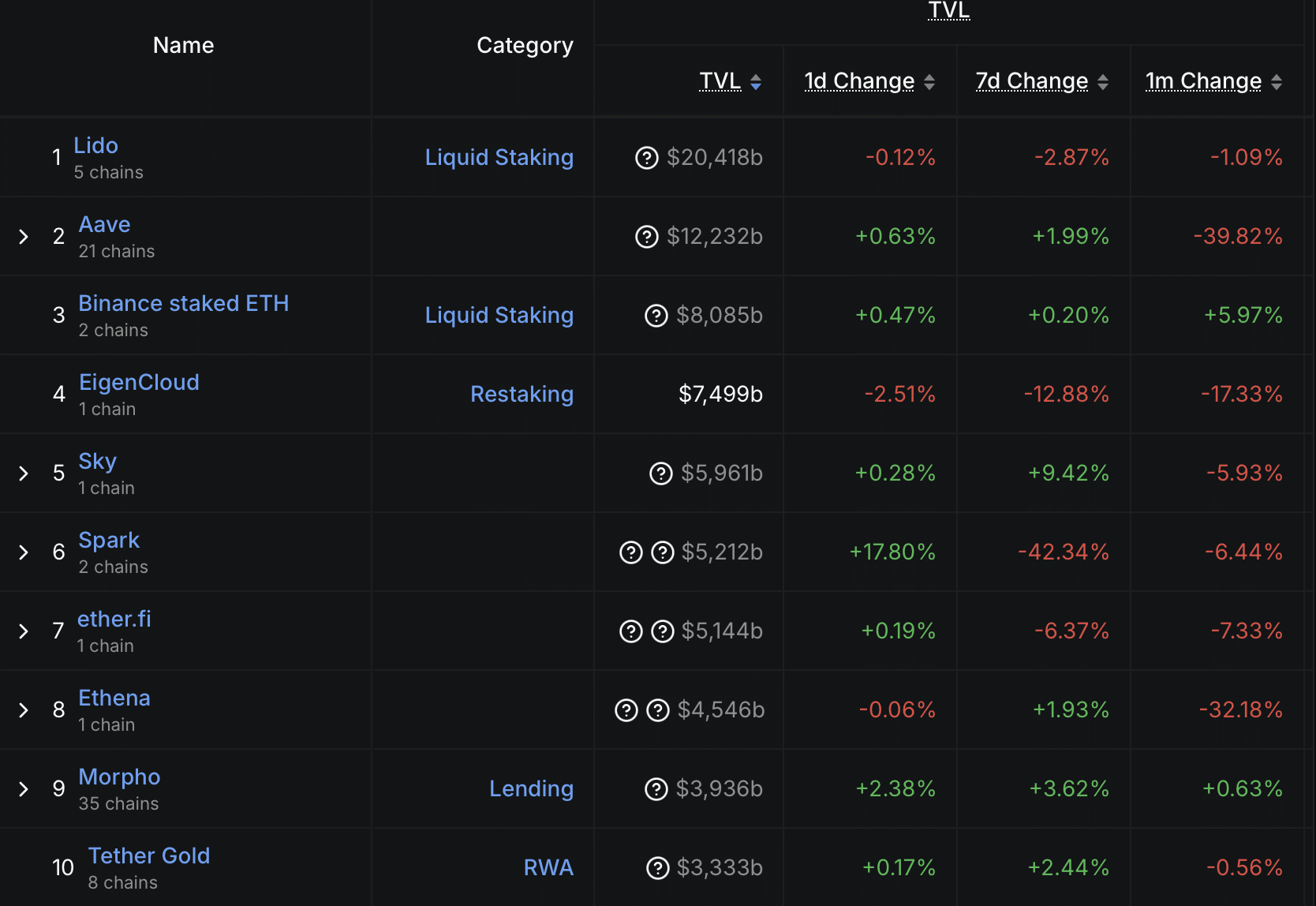The height and width of the screenshot is (906, 1316).
Task: Expand the ether.fi row
Action: tap(24, 631)
